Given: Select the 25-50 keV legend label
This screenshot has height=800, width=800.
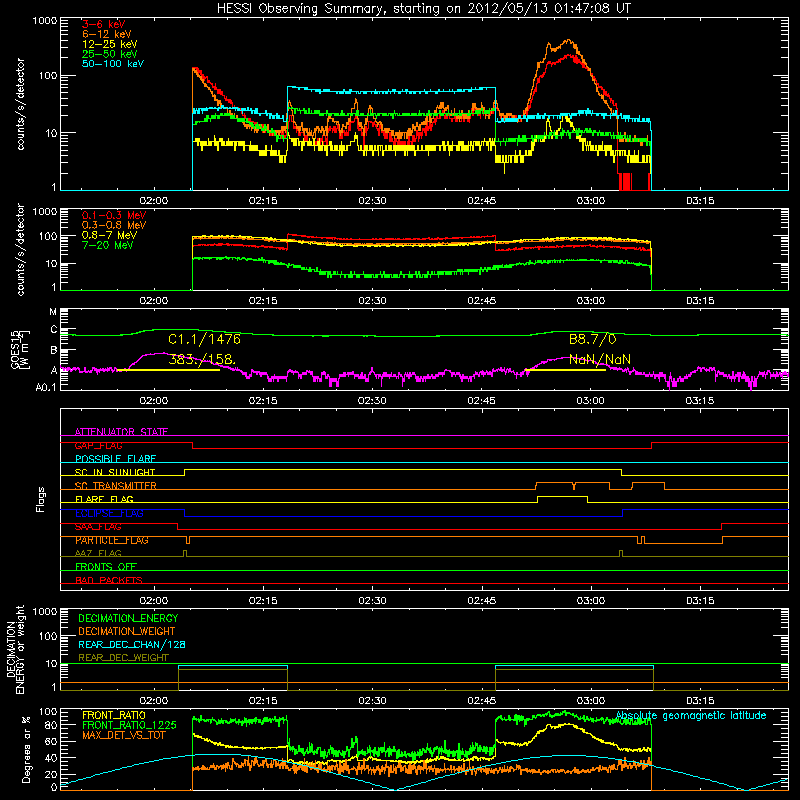Looking at the screenshot, I should [109, 54].
